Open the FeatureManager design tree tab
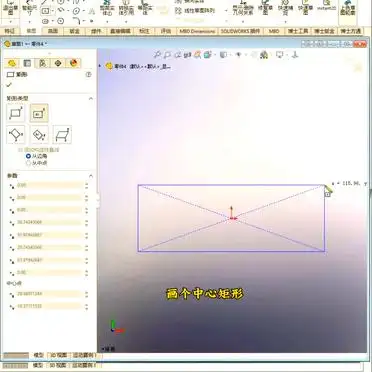This screenshot has height=372, width=372. [12, 63]
